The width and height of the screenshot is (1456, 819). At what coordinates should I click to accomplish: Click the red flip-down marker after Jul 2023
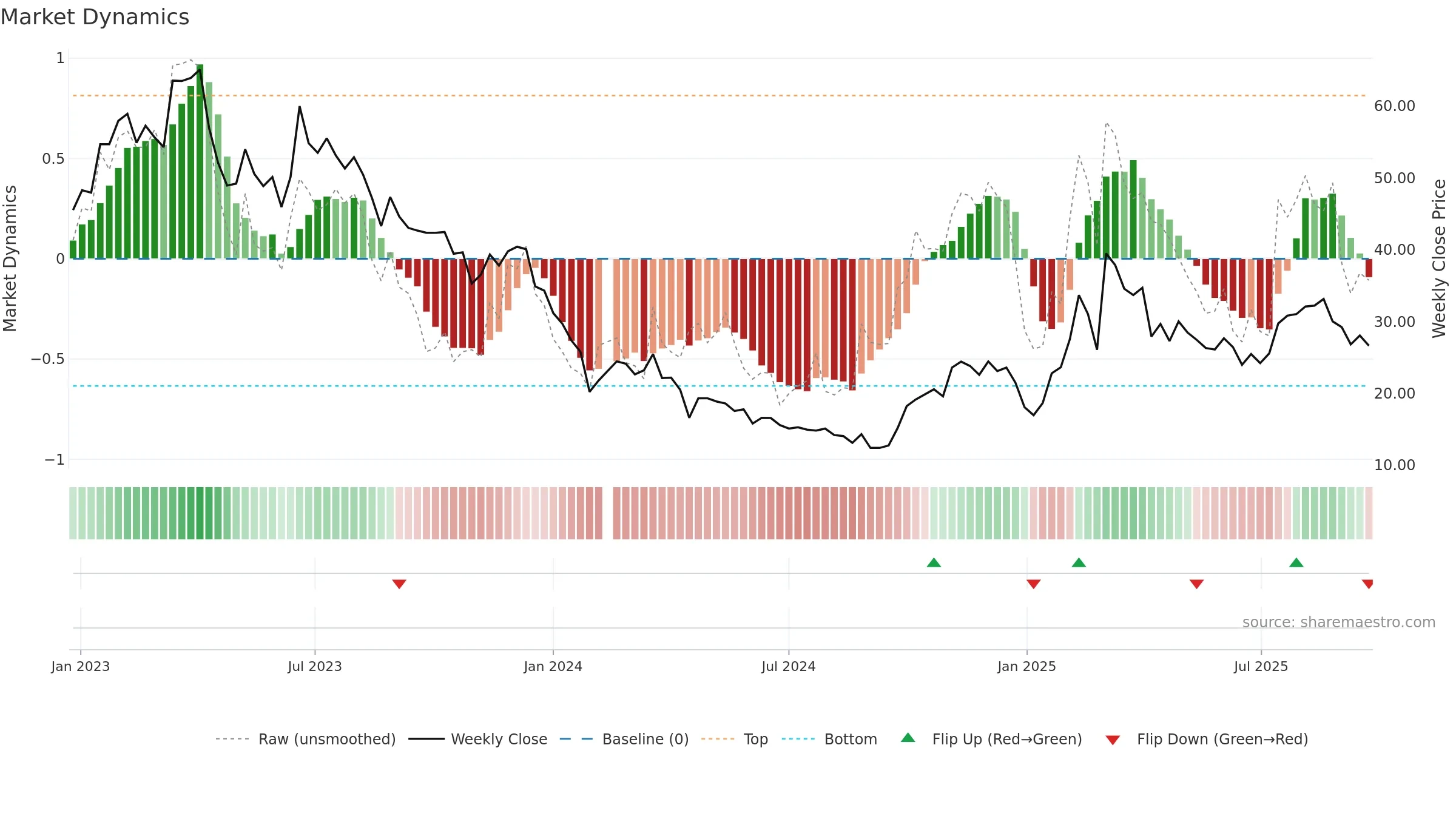[x=399, y=584]
